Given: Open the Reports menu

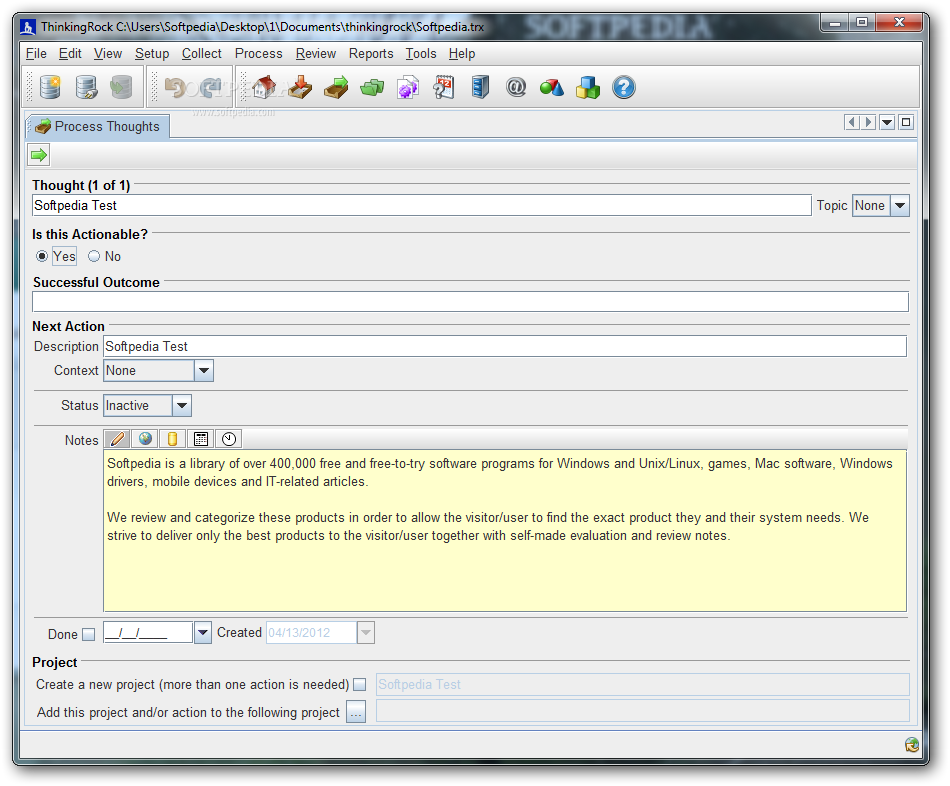Looking at the screenshot, I should click(371, 53).
